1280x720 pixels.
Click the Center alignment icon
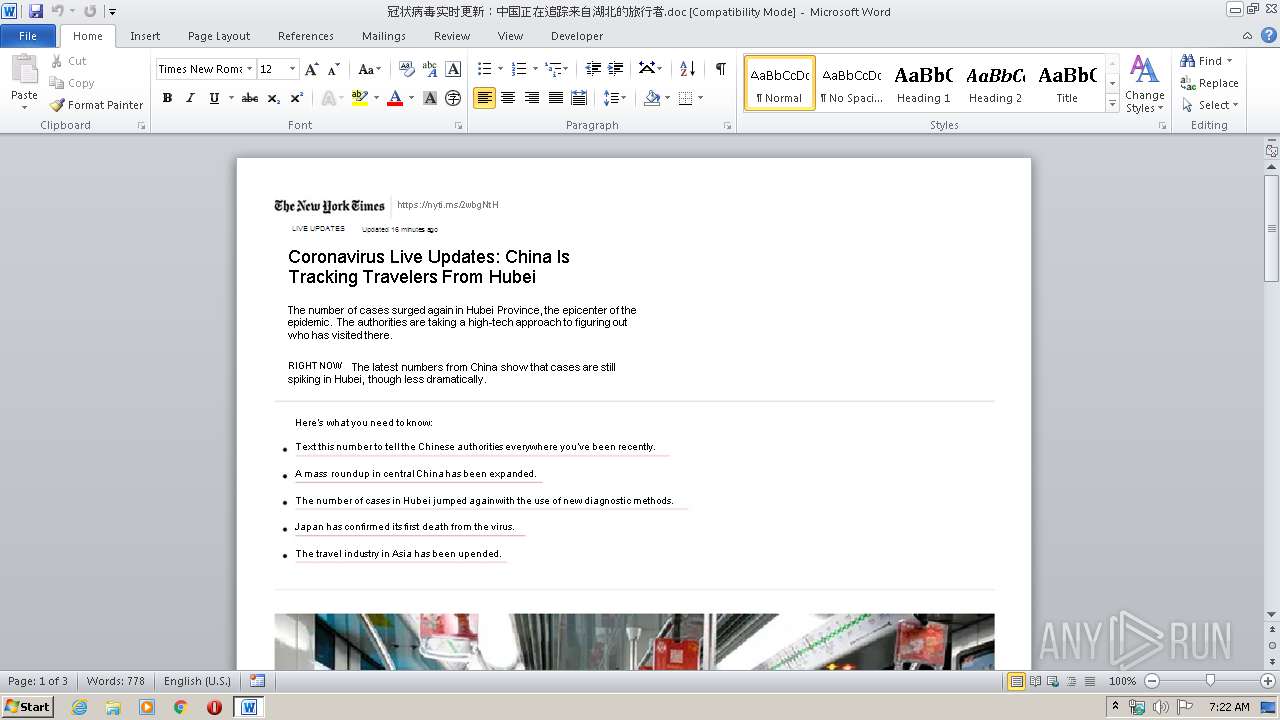pyautogui.click(x=508, y=98)
